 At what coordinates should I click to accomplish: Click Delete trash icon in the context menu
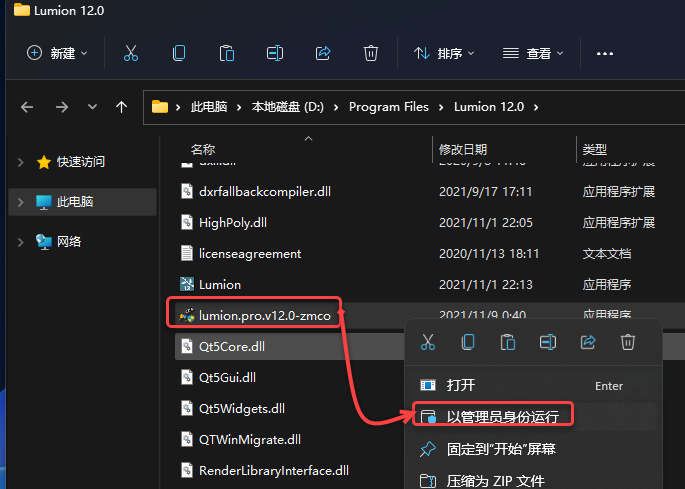point(628,342)
